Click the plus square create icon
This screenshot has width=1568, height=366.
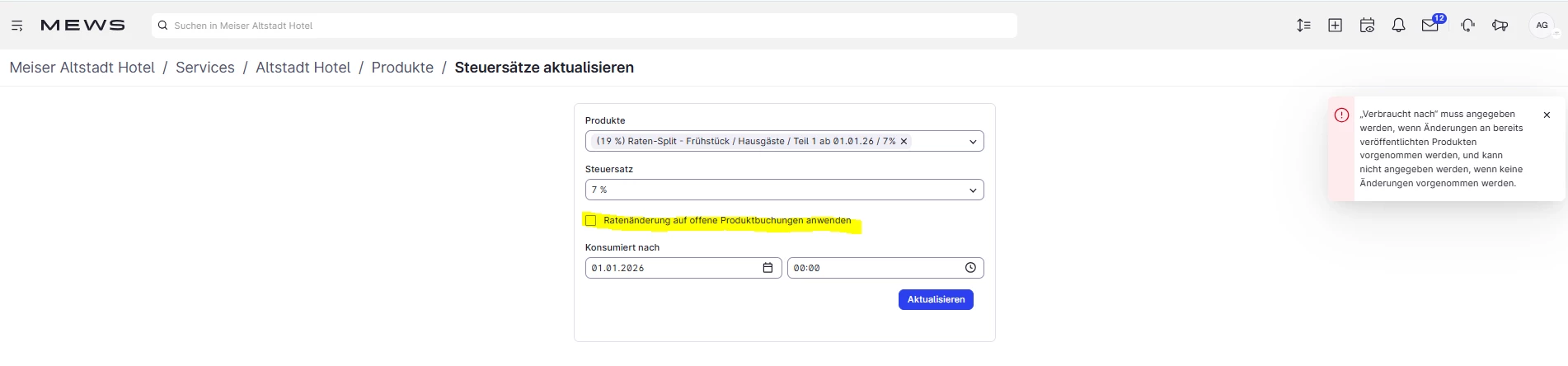[1335, 26]
